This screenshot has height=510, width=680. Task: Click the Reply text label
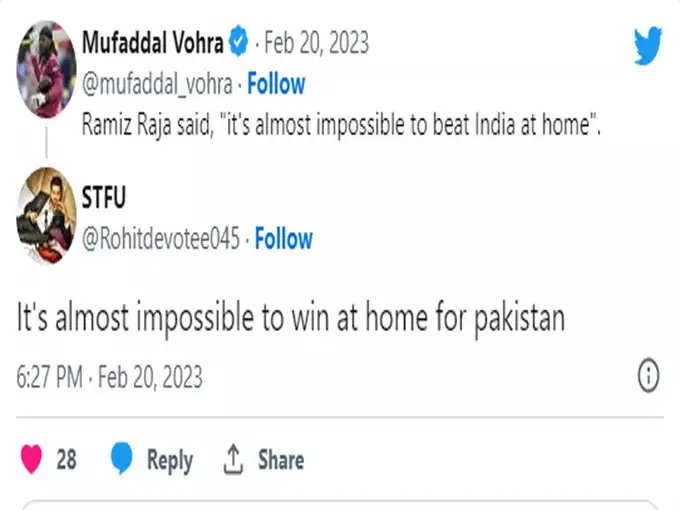click(169, 460)
